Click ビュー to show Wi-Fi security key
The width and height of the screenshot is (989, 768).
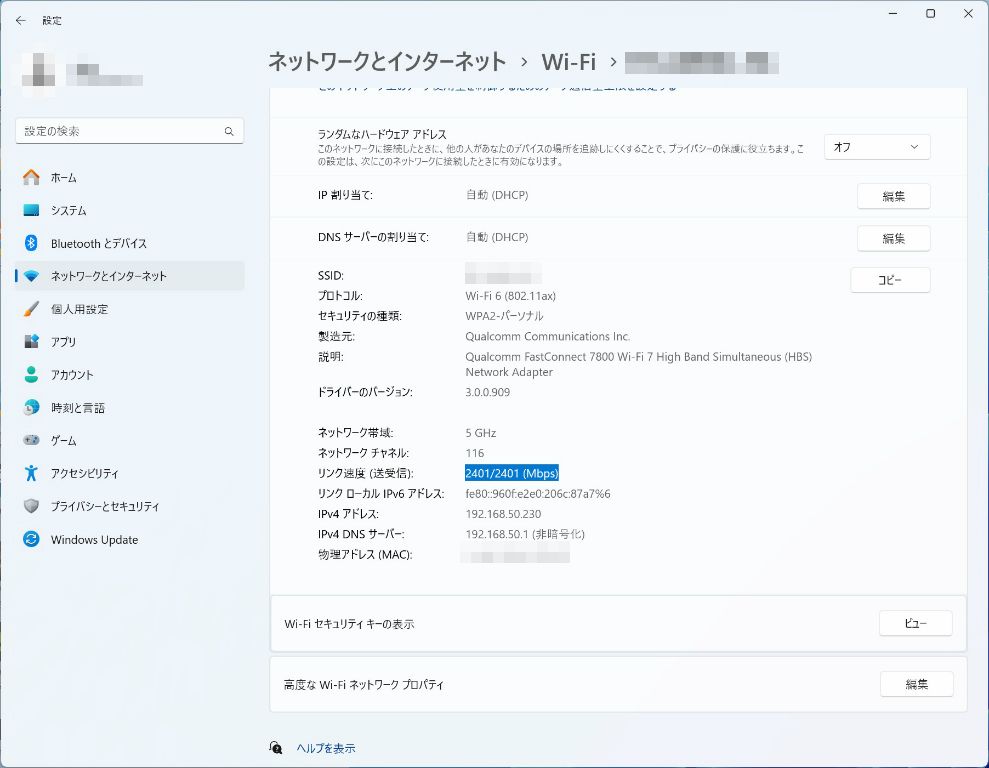coord(915,623)
